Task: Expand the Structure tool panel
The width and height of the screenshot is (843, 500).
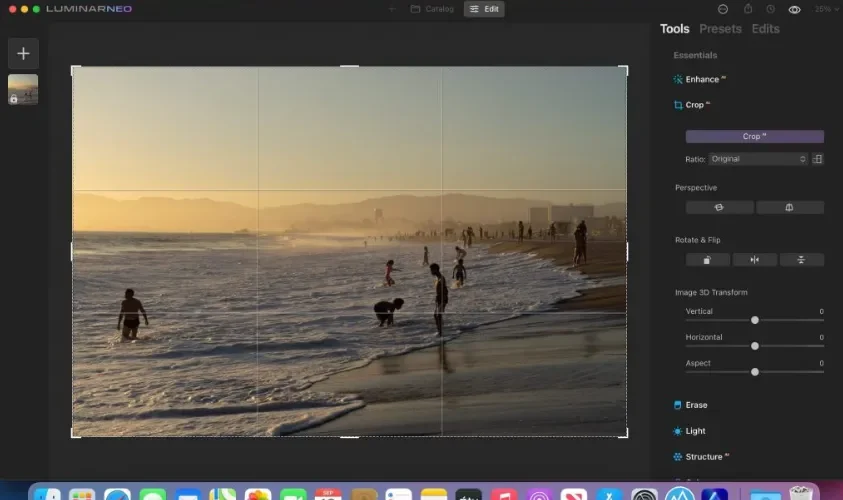Action: click(x=701, y=457)
